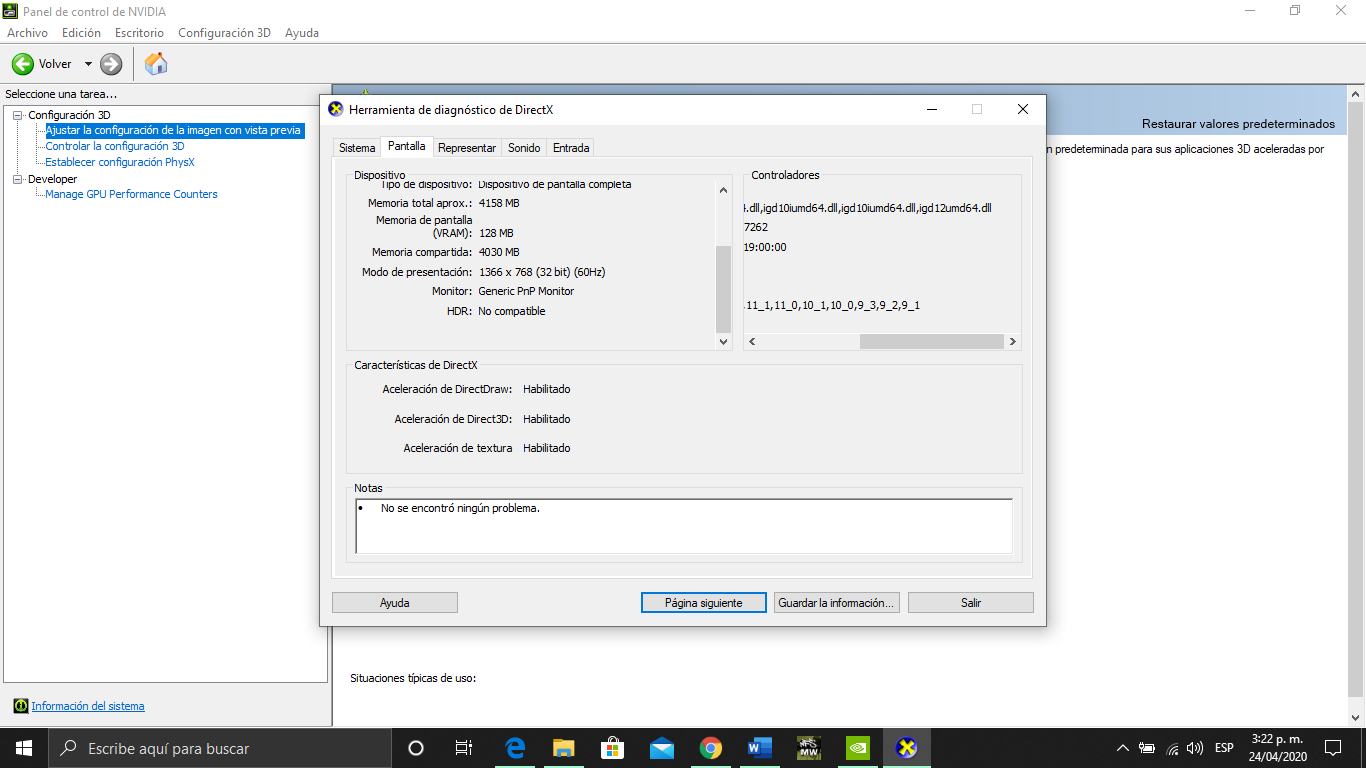Click the taskbar search box
This screenshot has height=768, width=1366.
pos(220,748)
